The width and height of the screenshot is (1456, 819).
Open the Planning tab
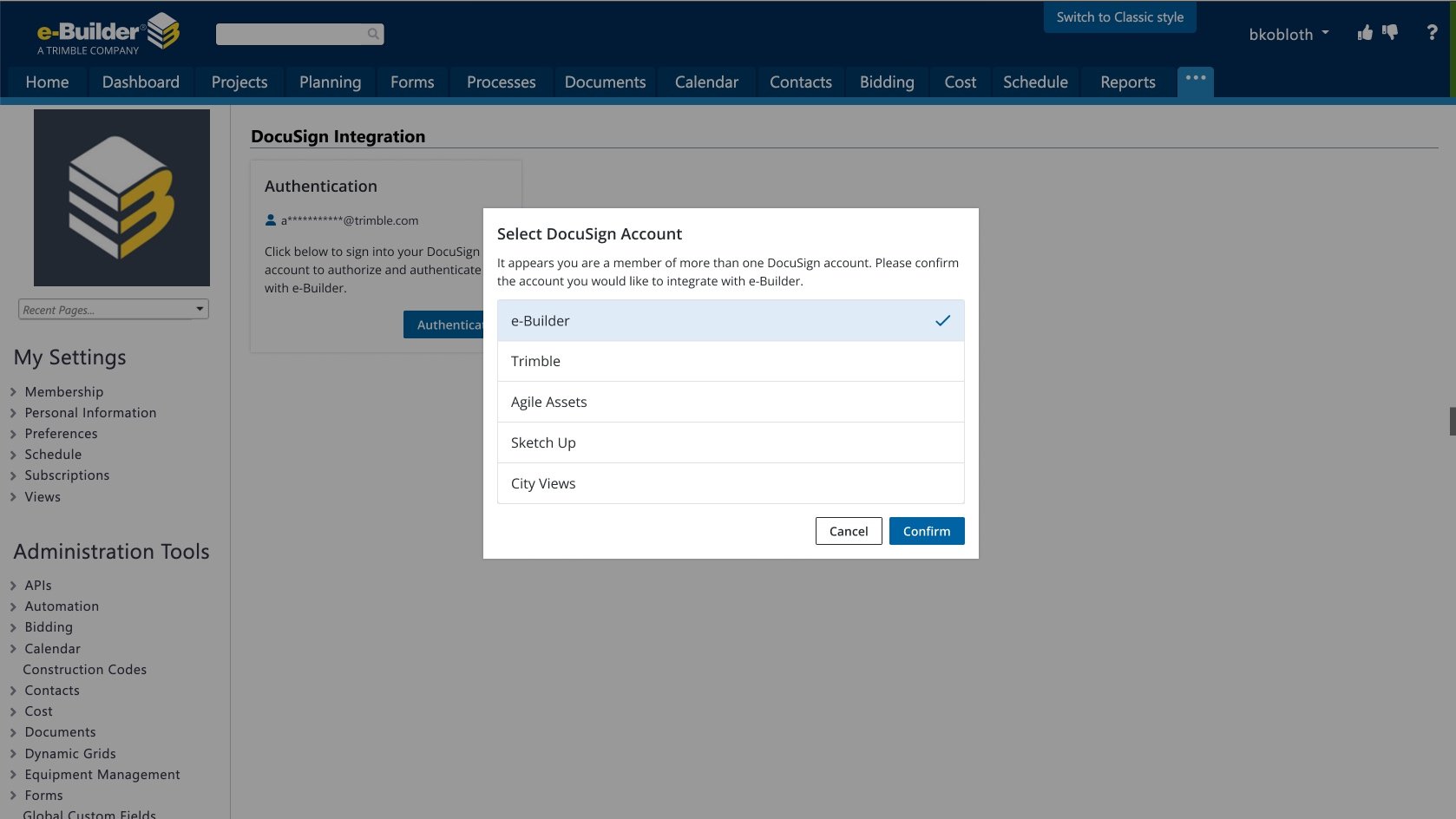(330, 82)
